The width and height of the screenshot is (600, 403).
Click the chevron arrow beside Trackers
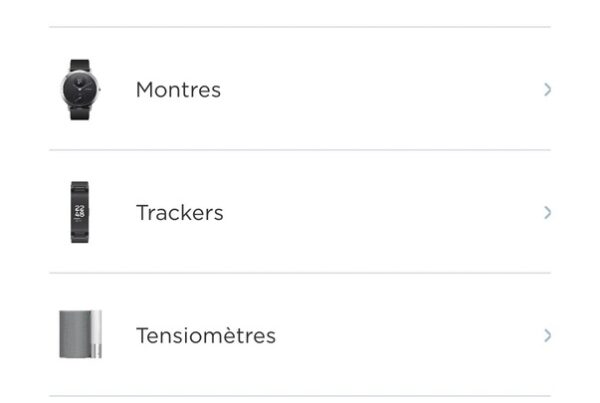click(x=548, y=212)
